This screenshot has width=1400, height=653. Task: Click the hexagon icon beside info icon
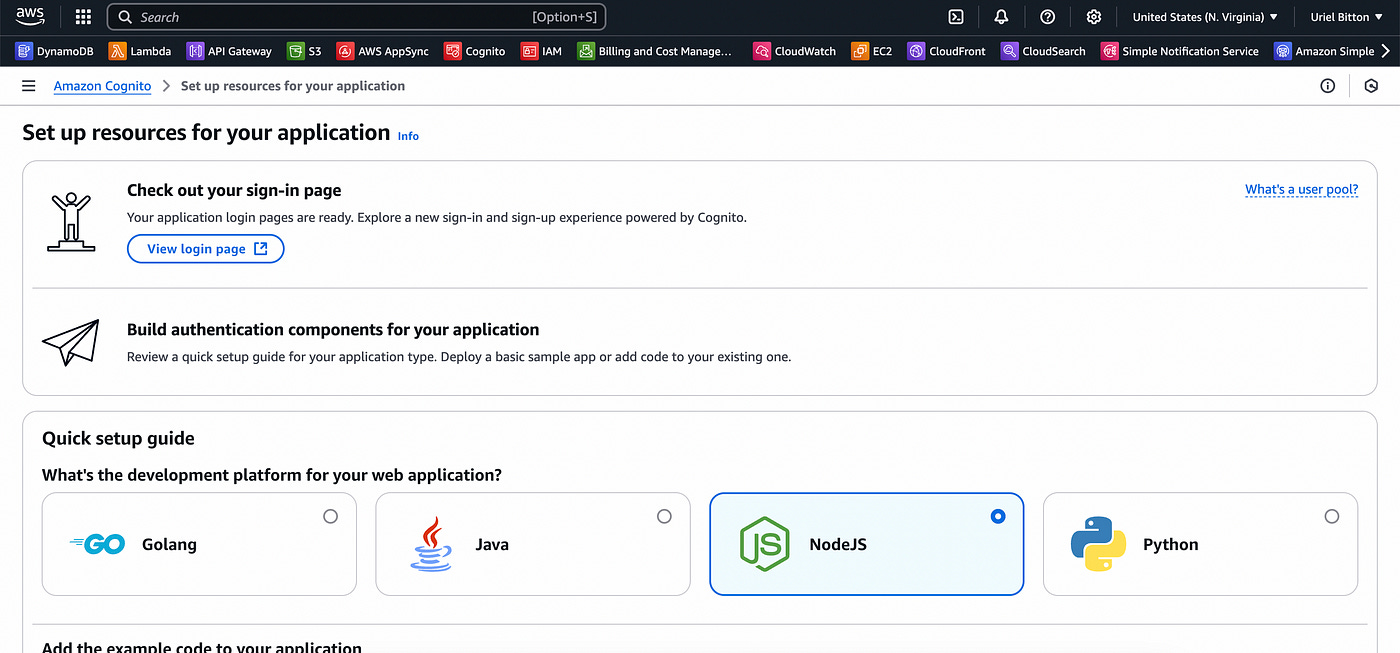[1372, 86]
